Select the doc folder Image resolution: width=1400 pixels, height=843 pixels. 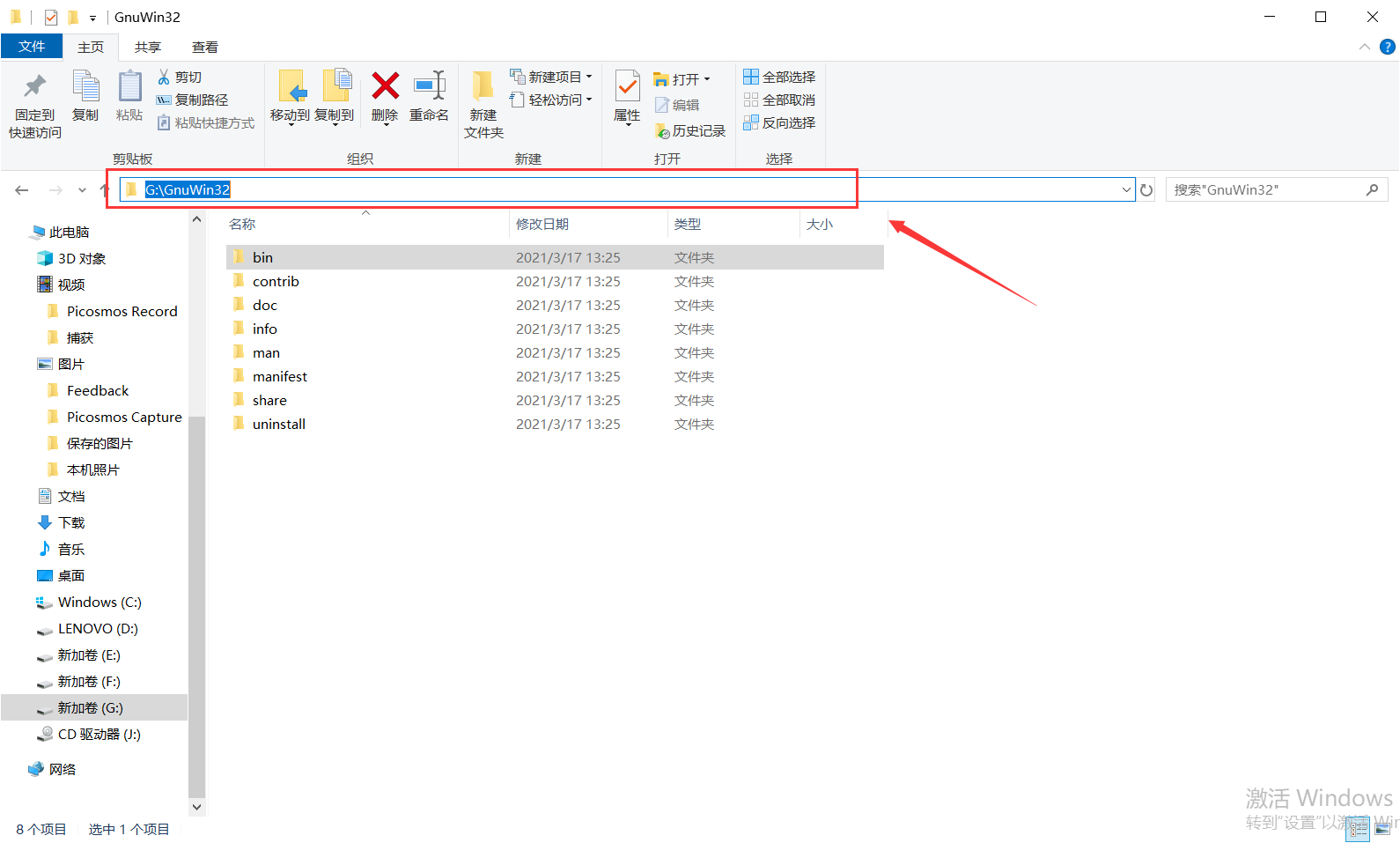(x=555, y=305)
